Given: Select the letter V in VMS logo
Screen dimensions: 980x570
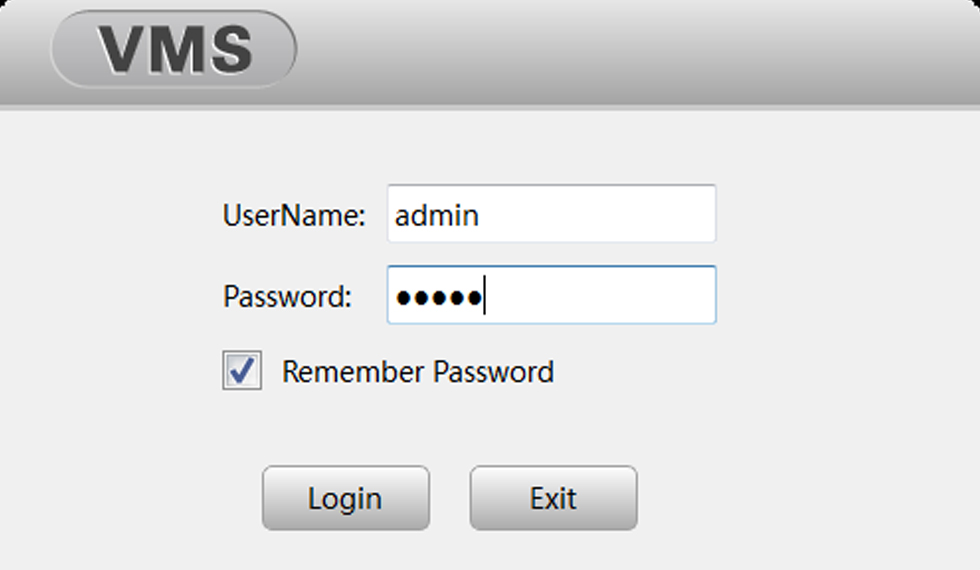Looking at the screenshot, I should pyautogui.click(x=123, y=49).
